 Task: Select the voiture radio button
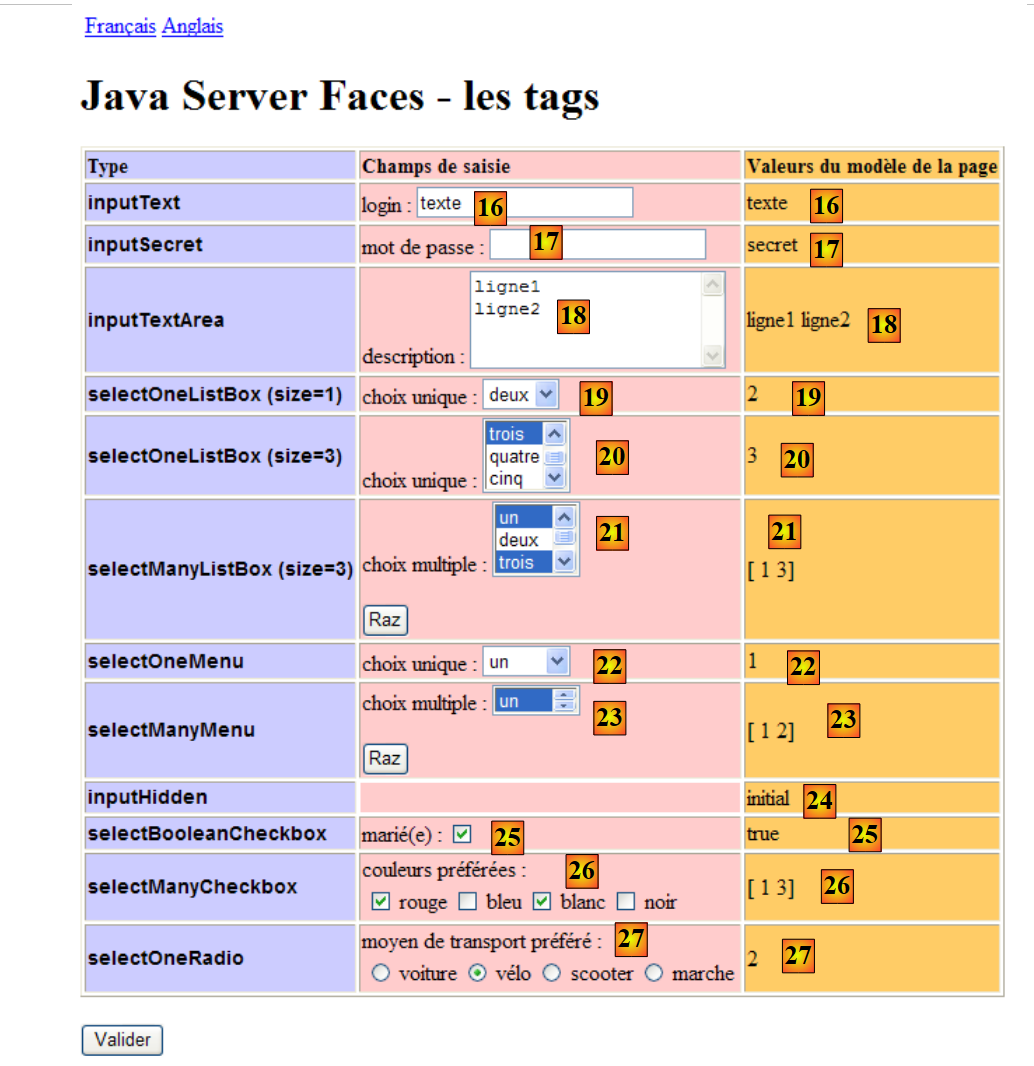coord(380,974)
